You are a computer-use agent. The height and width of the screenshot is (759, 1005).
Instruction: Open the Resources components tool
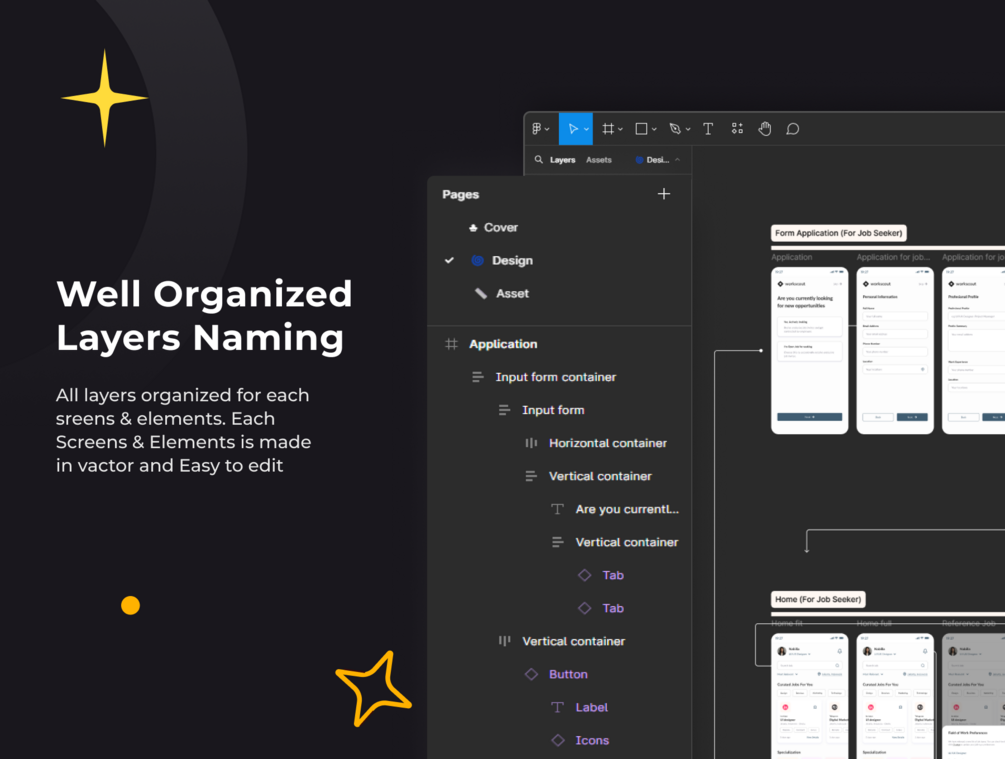(x=737, y=129)
